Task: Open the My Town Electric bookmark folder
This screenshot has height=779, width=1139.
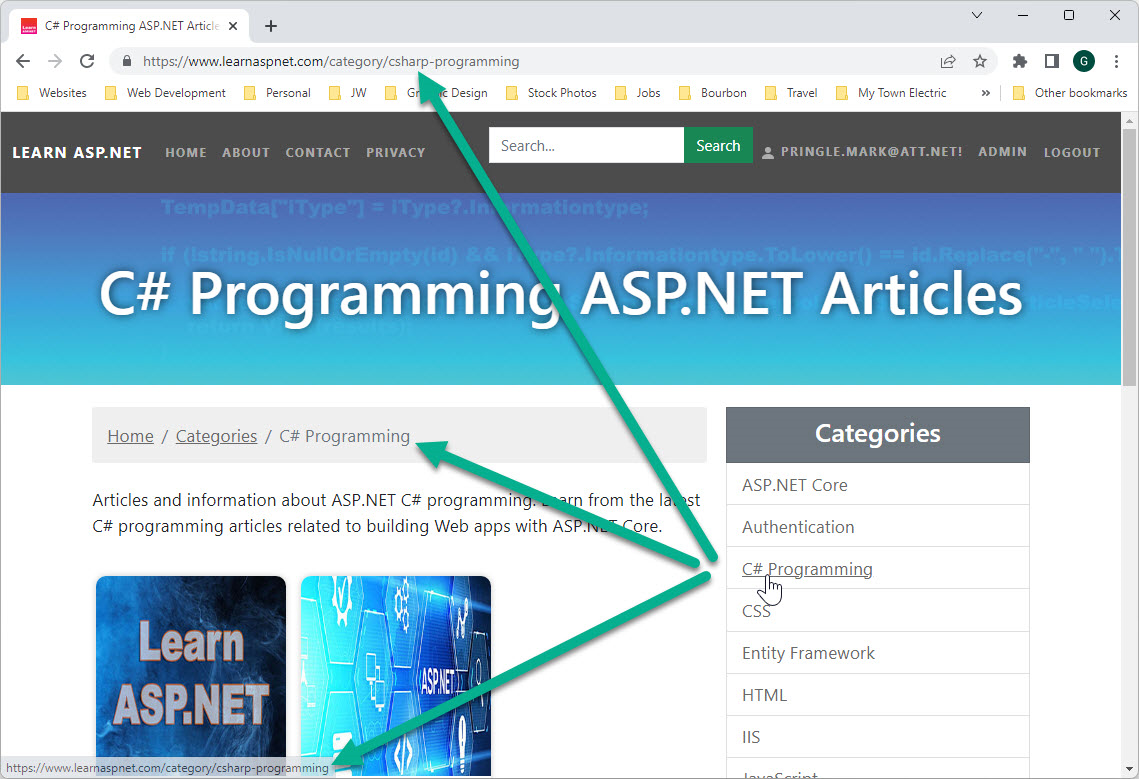Action: coord(891,93)
